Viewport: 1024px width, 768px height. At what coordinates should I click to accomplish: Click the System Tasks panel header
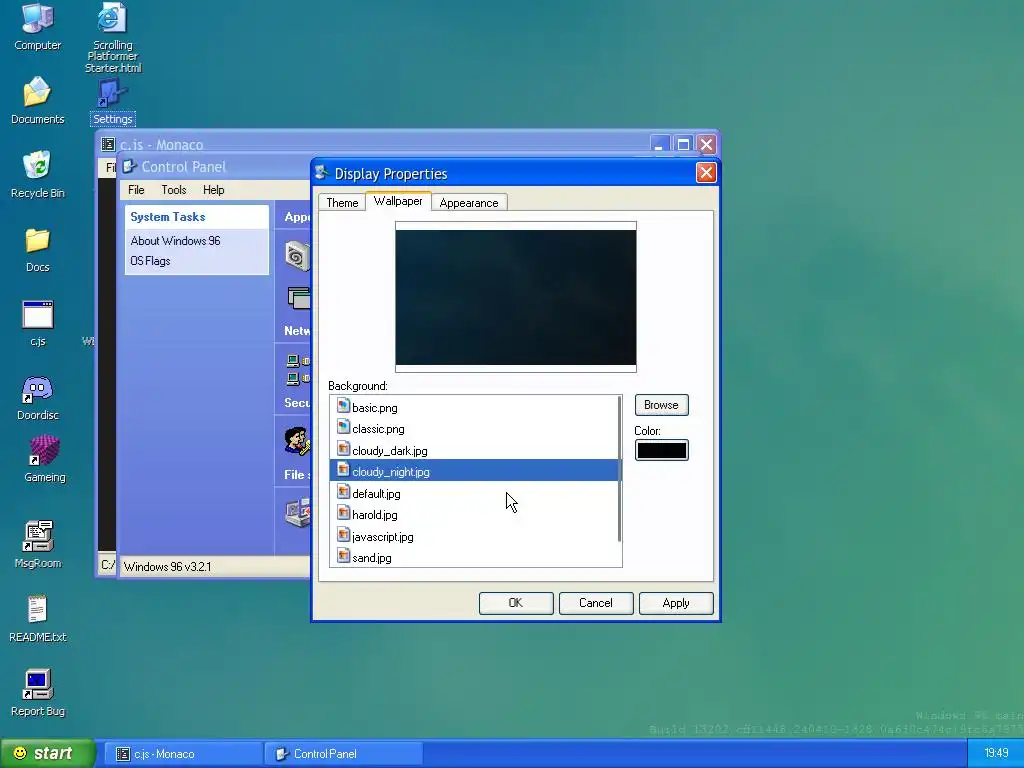(197, 217)
